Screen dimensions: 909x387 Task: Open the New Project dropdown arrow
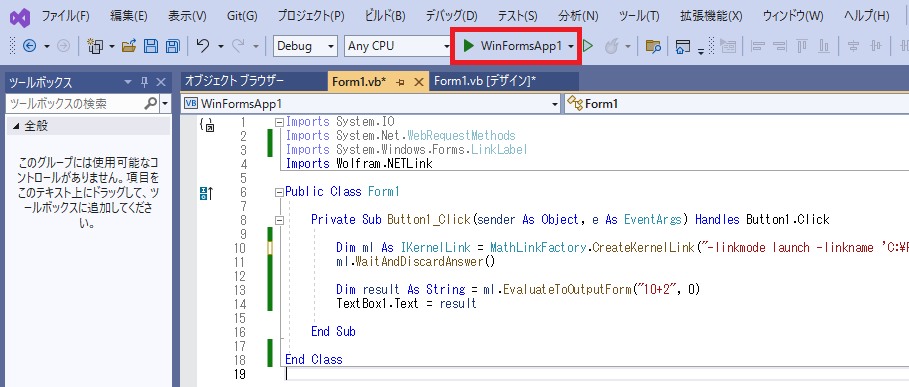111,46
